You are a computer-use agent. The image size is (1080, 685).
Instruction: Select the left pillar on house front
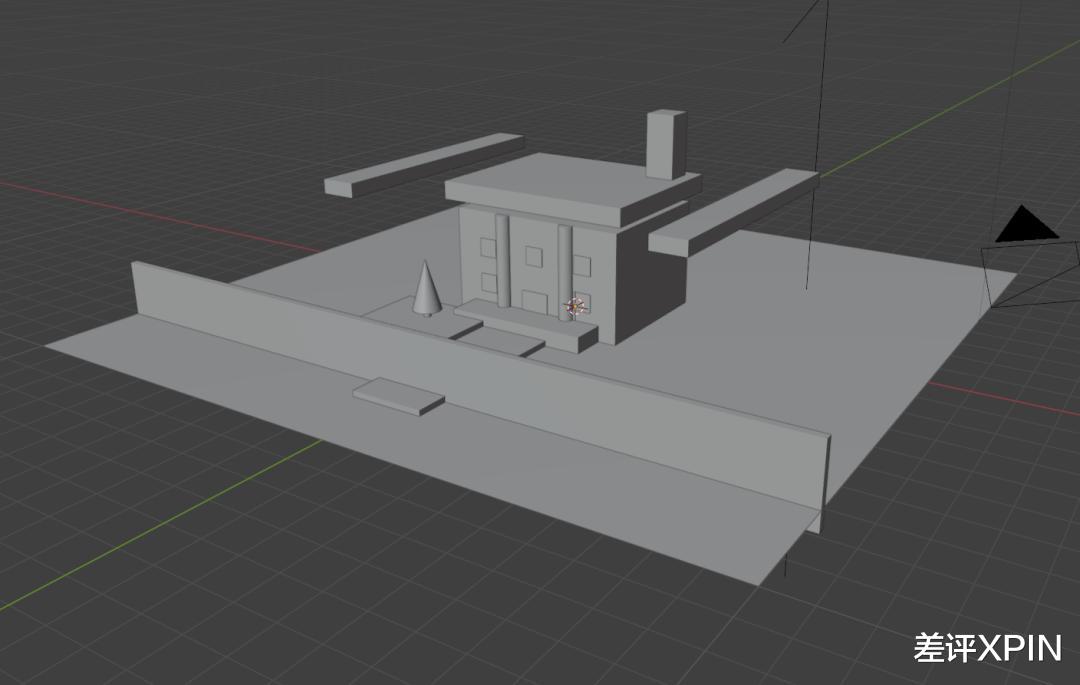click(502, 260)
